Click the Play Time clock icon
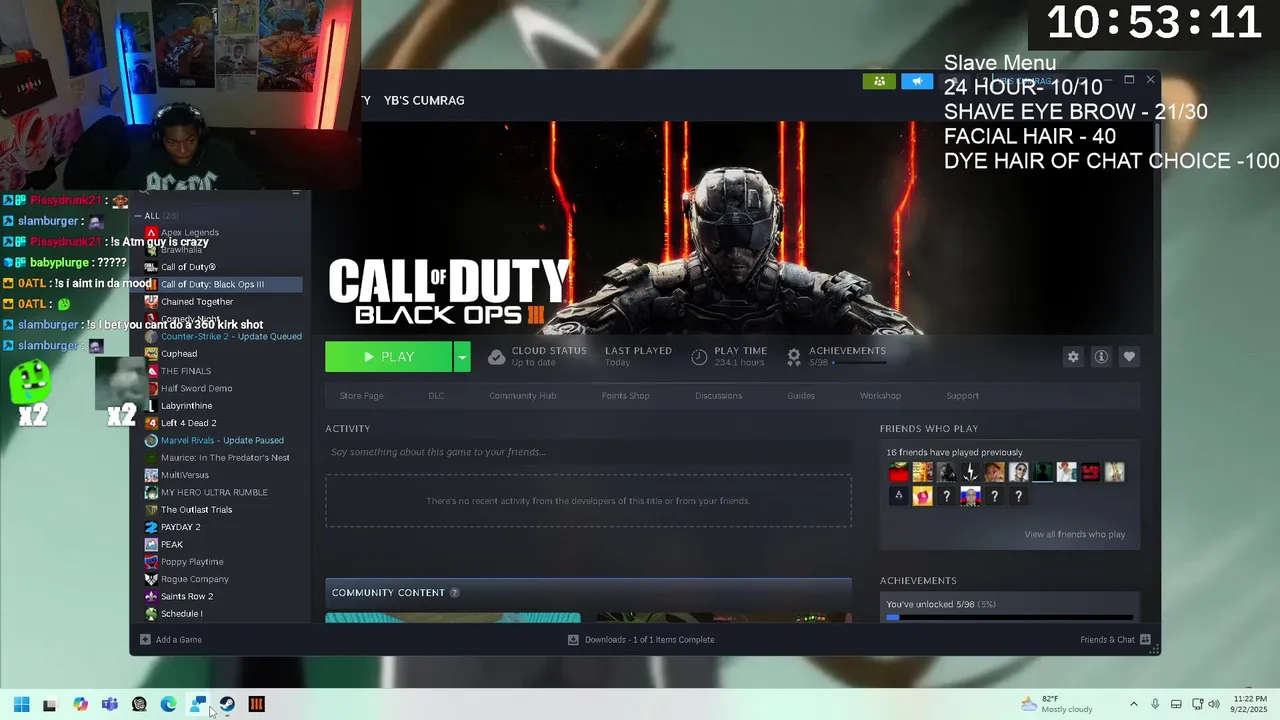The image size is (1280, 720). click(699, 357)
